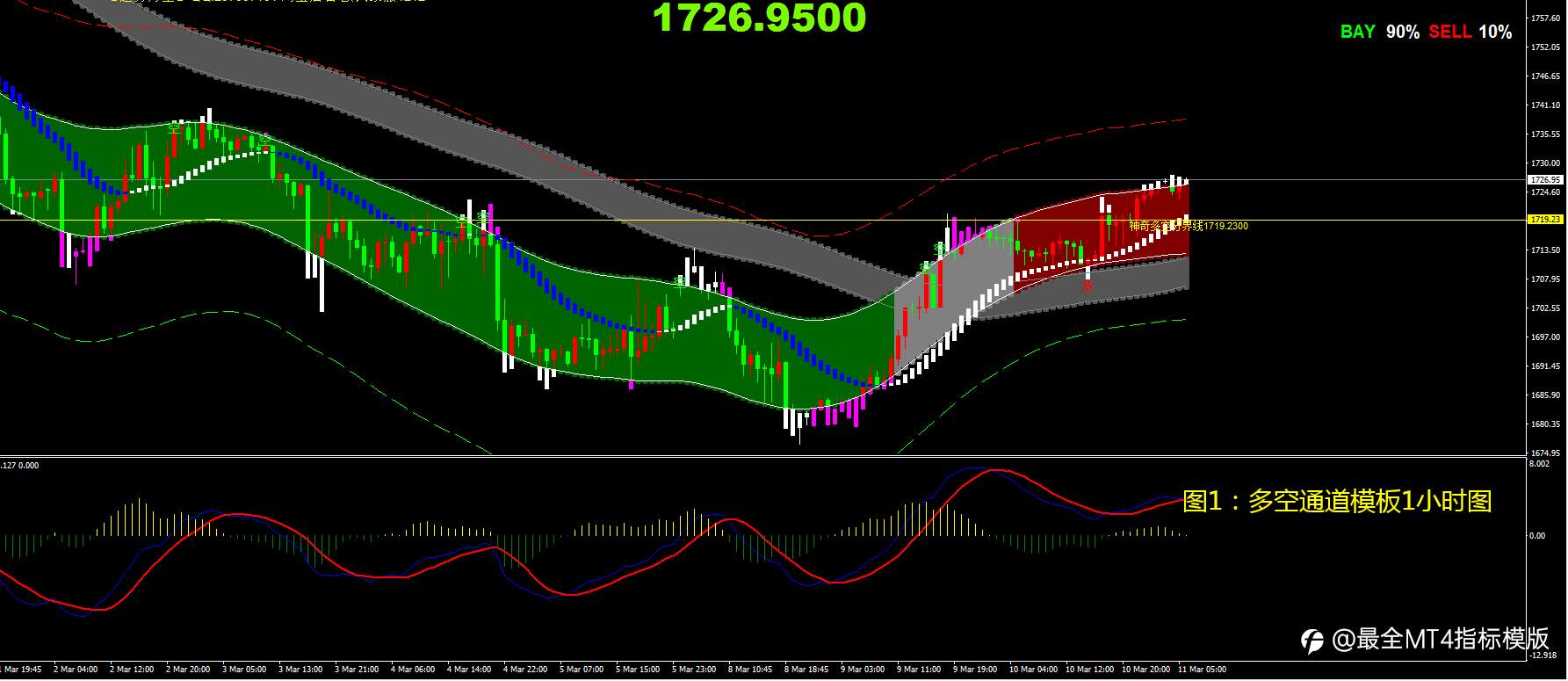Click the yellow line label ending 1719.2300

click(x=1189, y=227)
